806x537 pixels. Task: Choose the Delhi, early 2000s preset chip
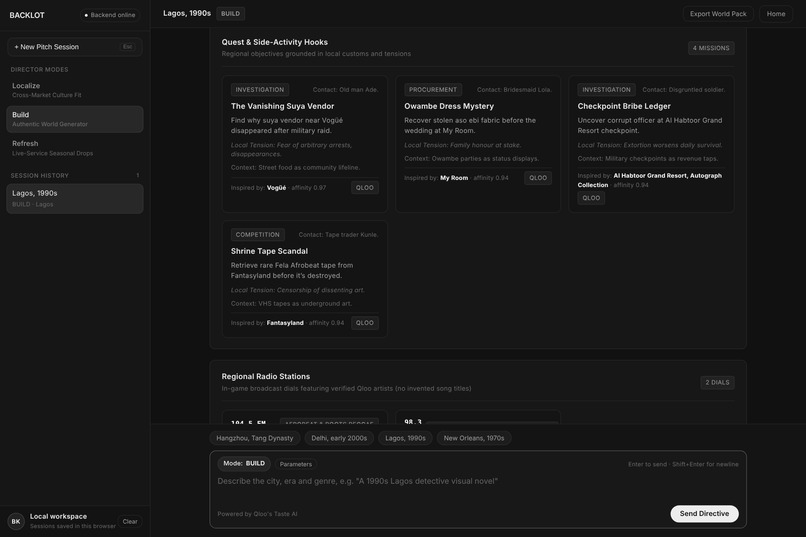click(339, 438)
